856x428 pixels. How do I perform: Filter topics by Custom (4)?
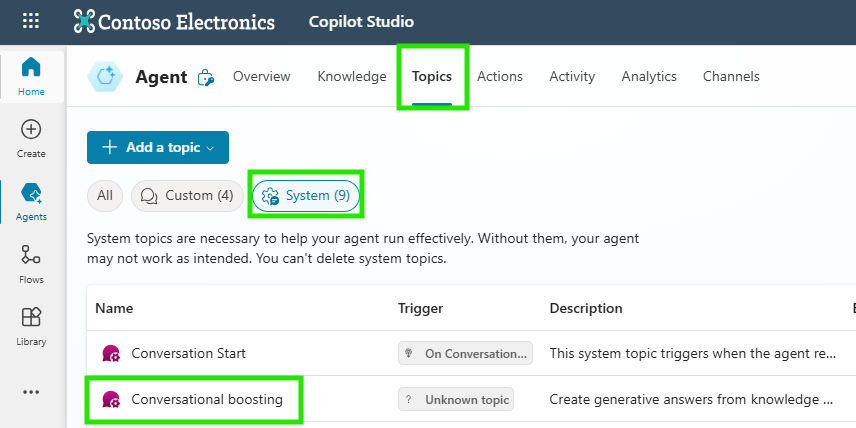[188, 196]
